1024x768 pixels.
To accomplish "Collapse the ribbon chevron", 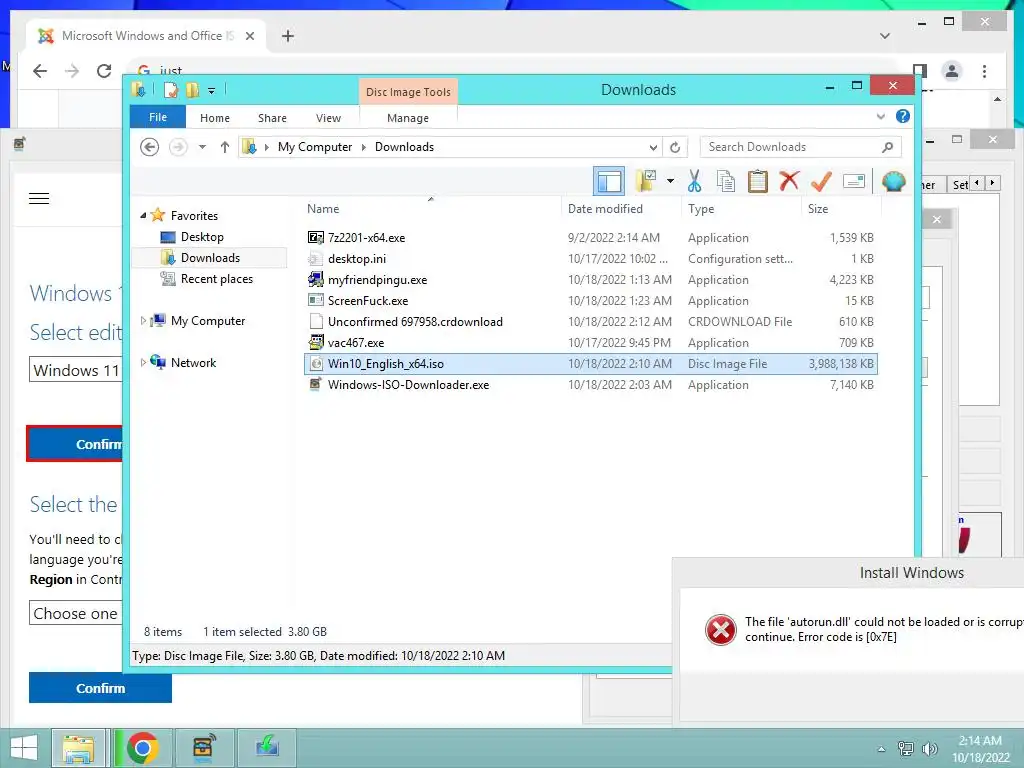I will click(x=880, y=116).
